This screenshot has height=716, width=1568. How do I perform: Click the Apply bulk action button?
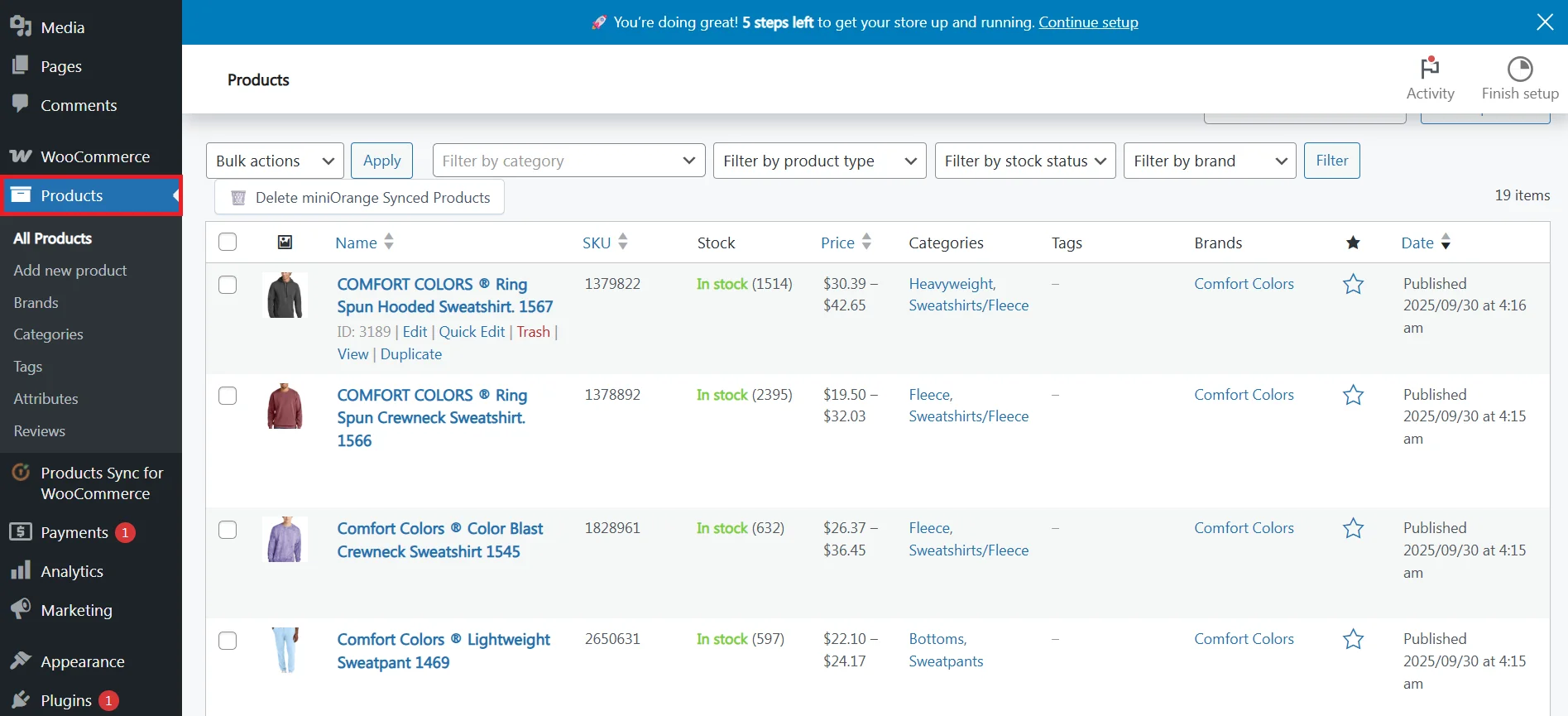click(x=381, y=161)
